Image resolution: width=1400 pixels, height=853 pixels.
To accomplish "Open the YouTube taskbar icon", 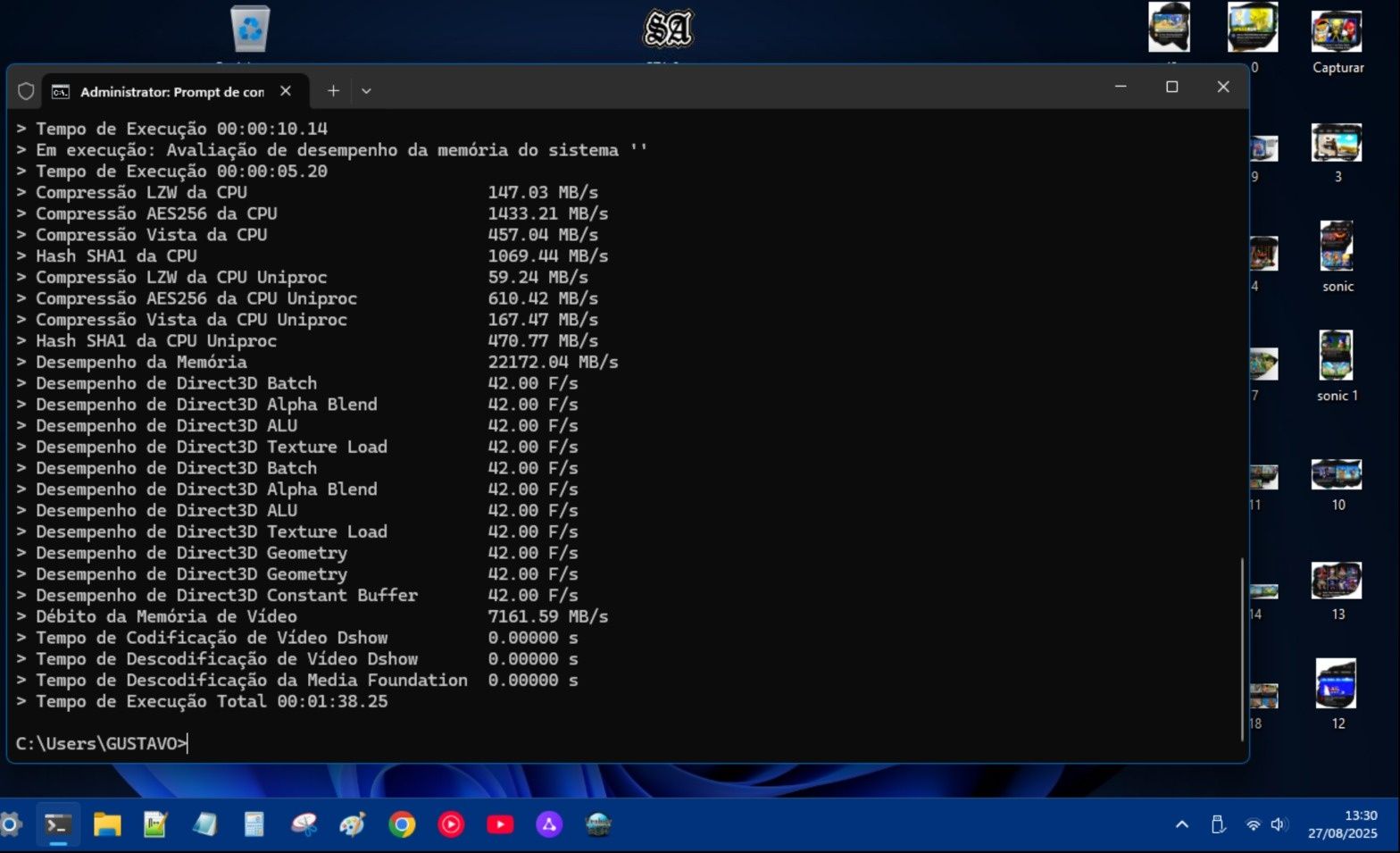I will 500,824.
